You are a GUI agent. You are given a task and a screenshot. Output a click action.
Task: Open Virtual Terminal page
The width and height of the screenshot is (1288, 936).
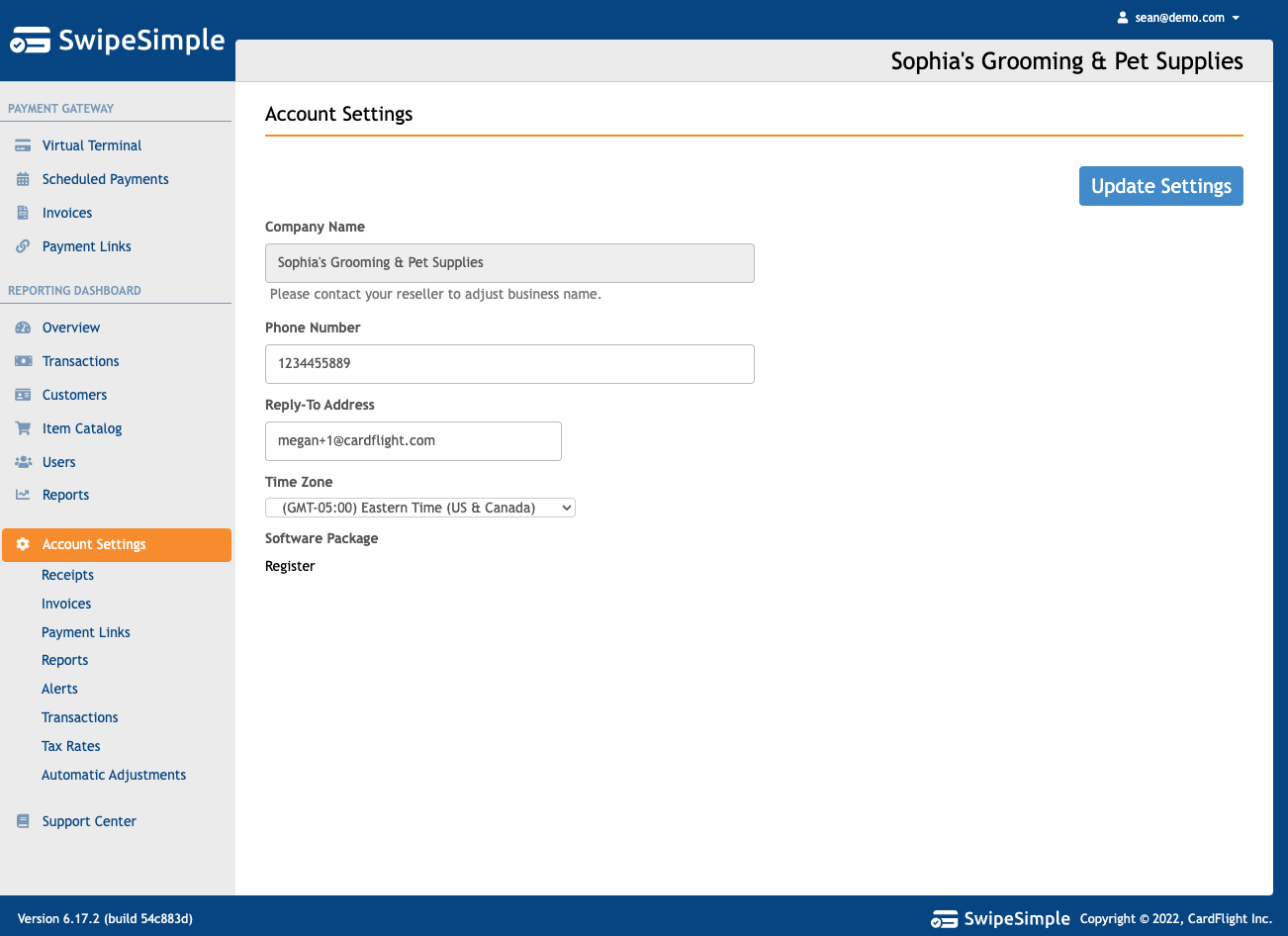(92, 145)
